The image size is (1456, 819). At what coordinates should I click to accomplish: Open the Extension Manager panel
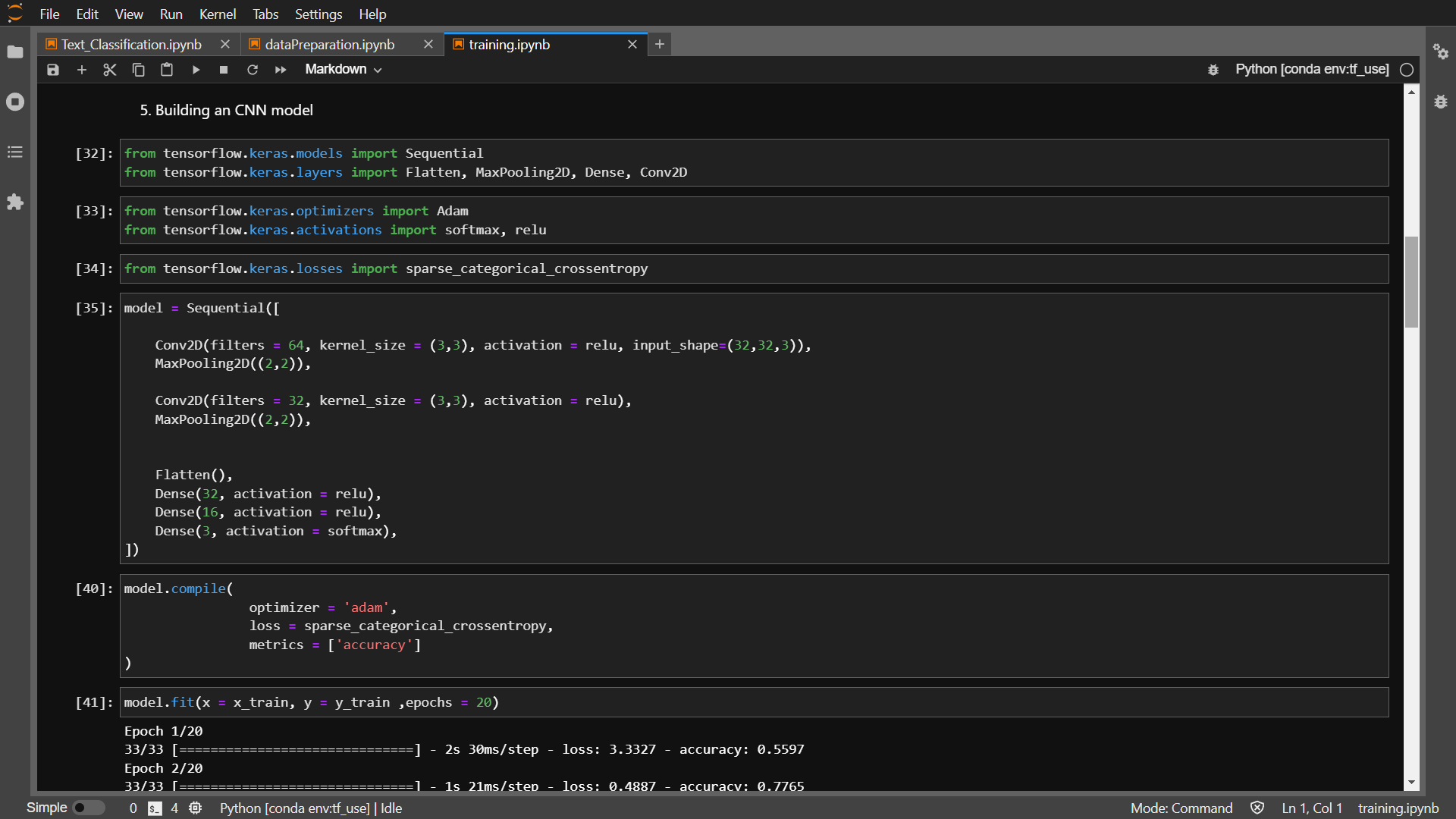pyautogui.click(x=15, y=202)
